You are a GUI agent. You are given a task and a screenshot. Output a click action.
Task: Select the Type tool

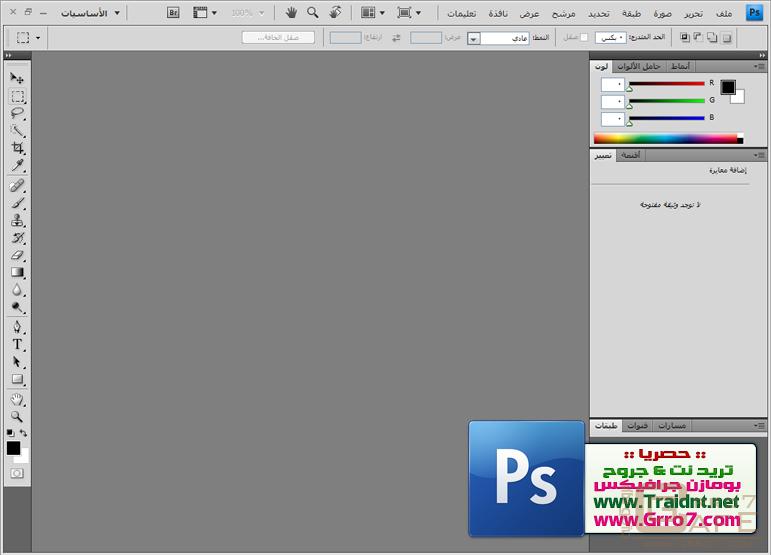(17, 345)
